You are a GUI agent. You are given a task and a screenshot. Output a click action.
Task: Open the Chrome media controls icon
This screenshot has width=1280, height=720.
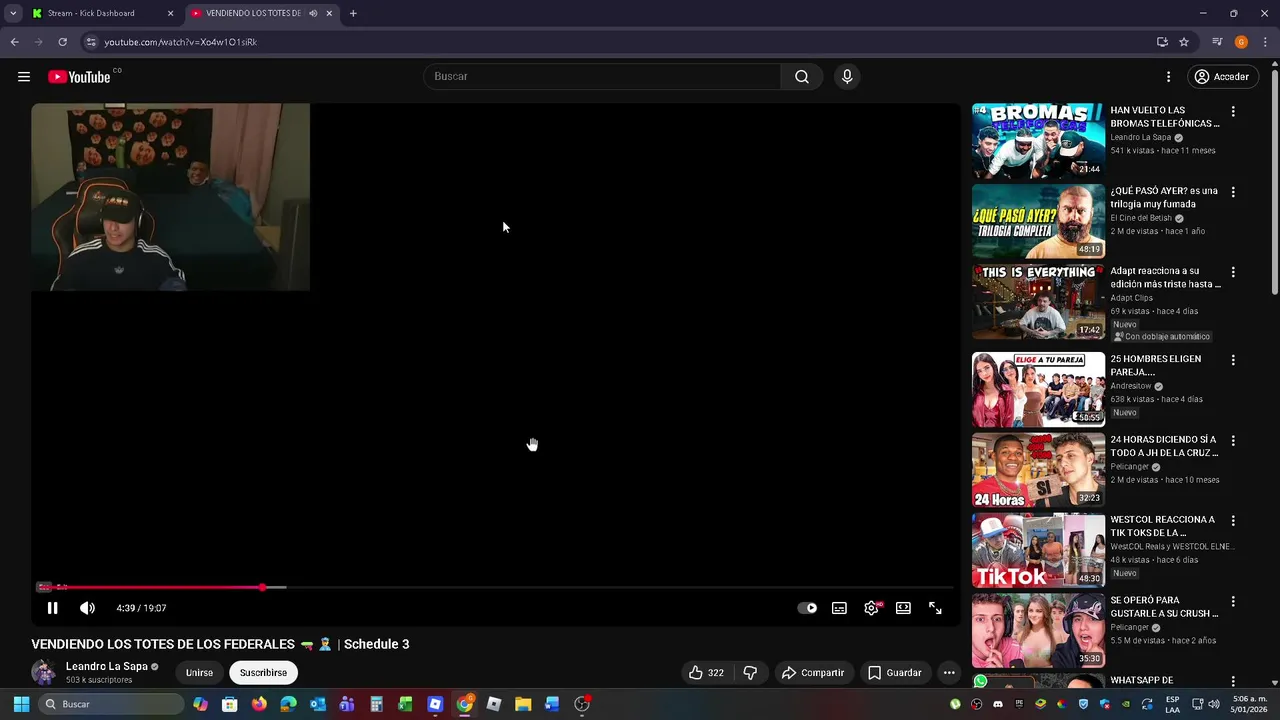[1217, 42]
